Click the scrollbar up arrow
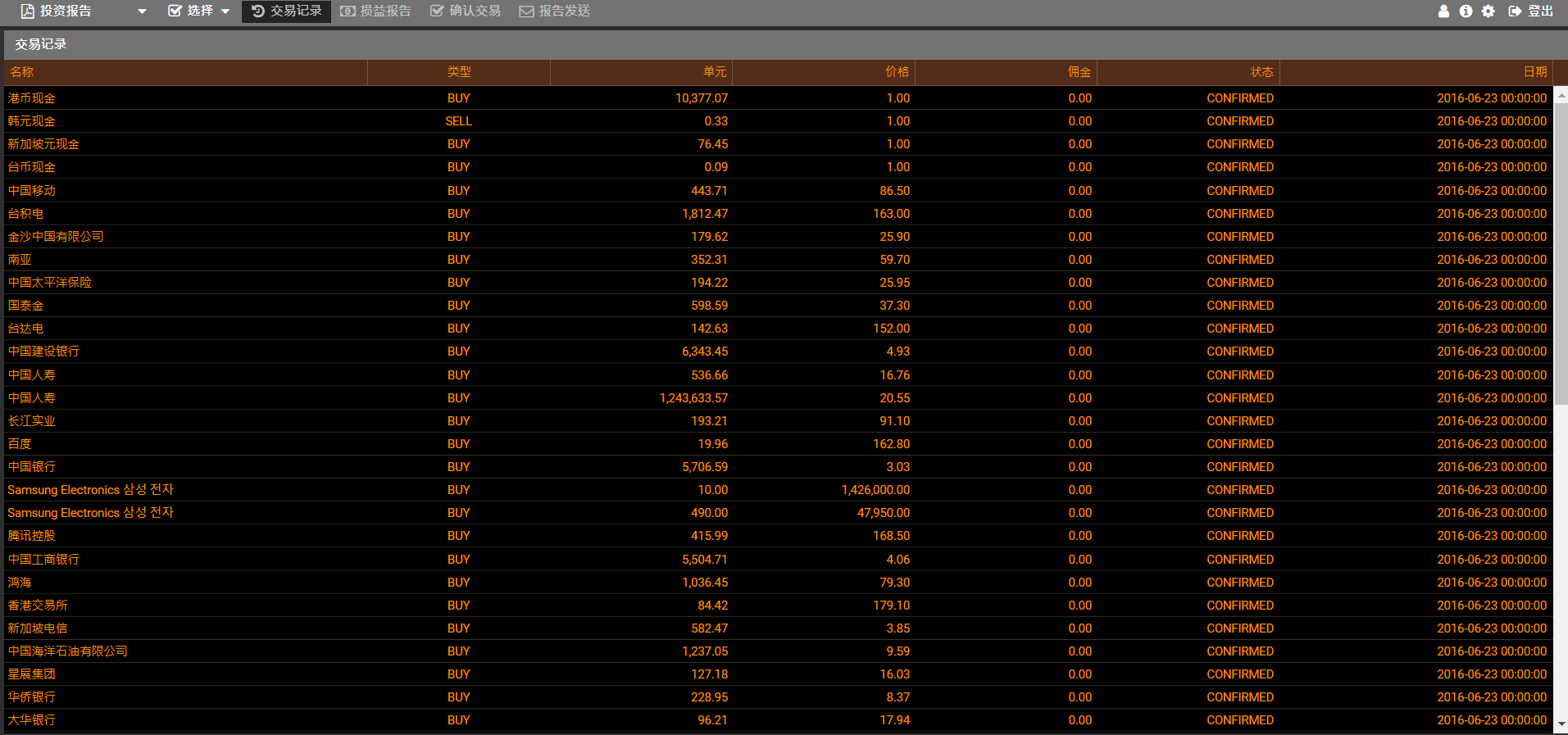 1561,94
